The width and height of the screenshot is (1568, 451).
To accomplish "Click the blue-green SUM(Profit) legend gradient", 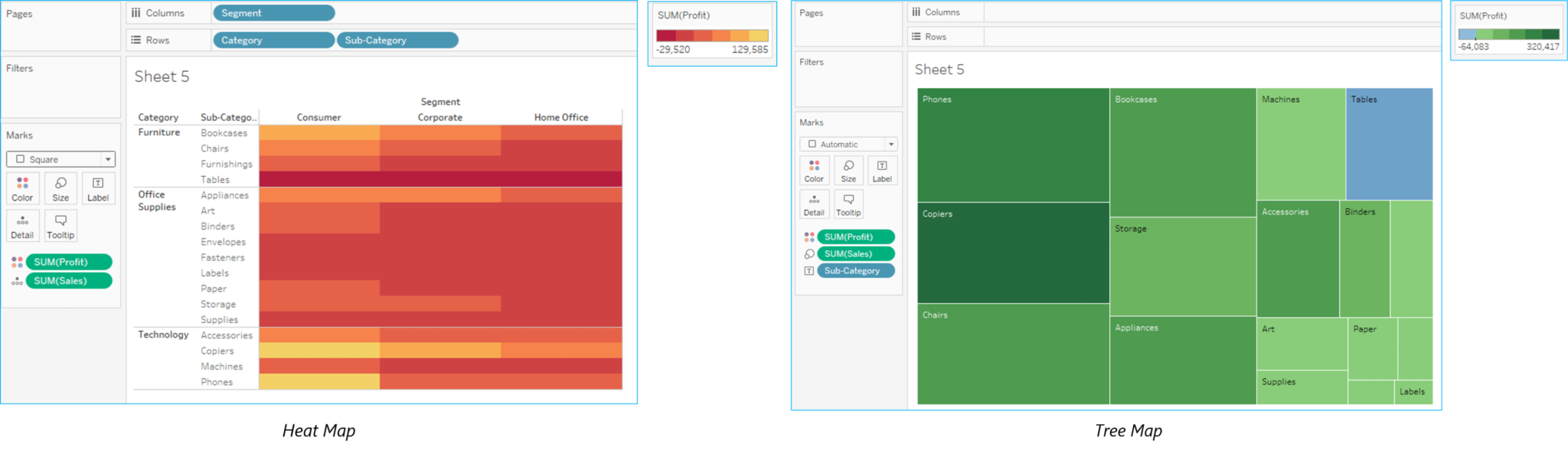I will pyautogui.click(x=1508, y=34).
